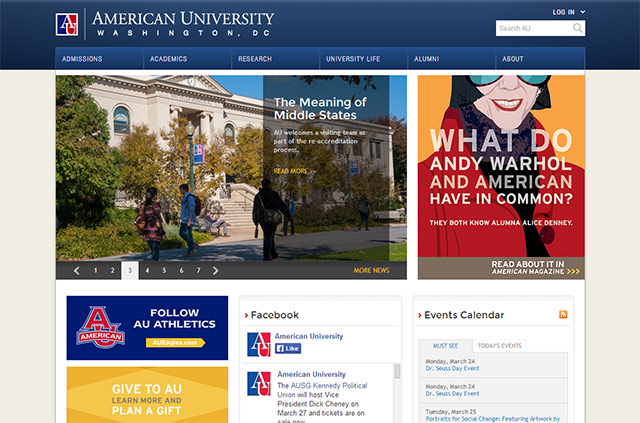Open the Academics menu
This screenshot has height=423, width=640.
coord(187,58)
